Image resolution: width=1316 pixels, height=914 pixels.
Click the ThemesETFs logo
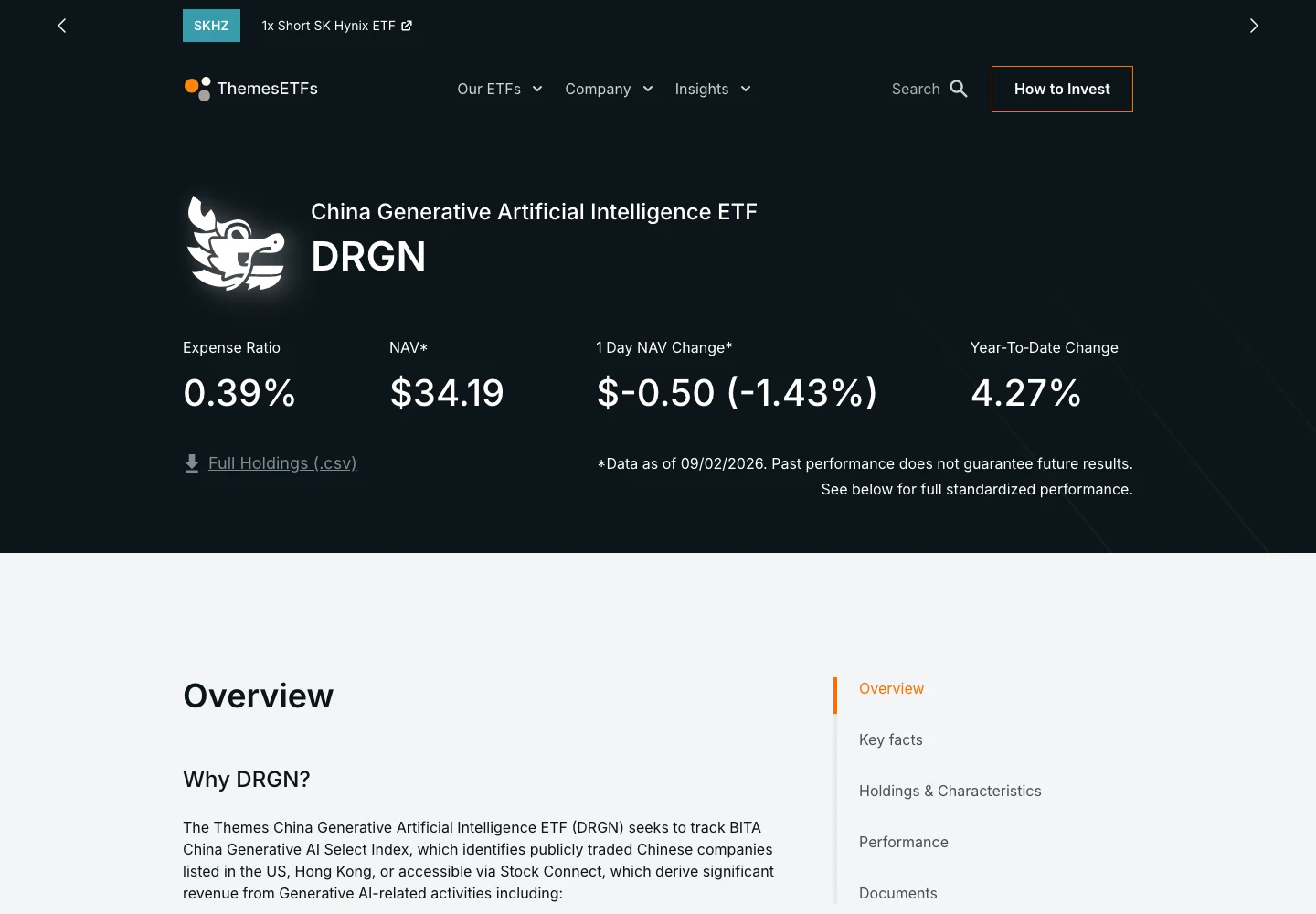click(x=251, y=89)
